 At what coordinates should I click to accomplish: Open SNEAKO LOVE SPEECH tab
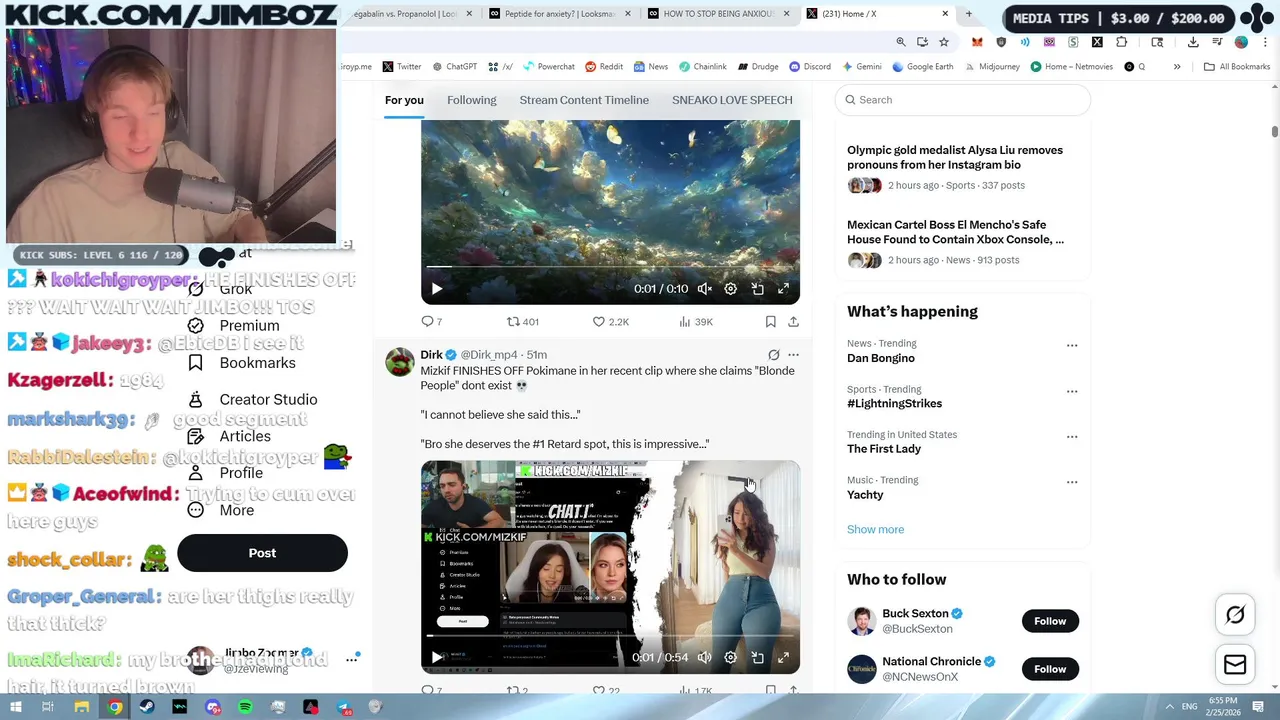tap(732, 100)
